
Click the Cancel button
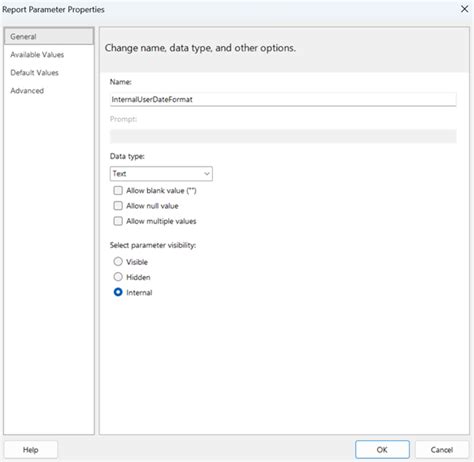(442, 450)
